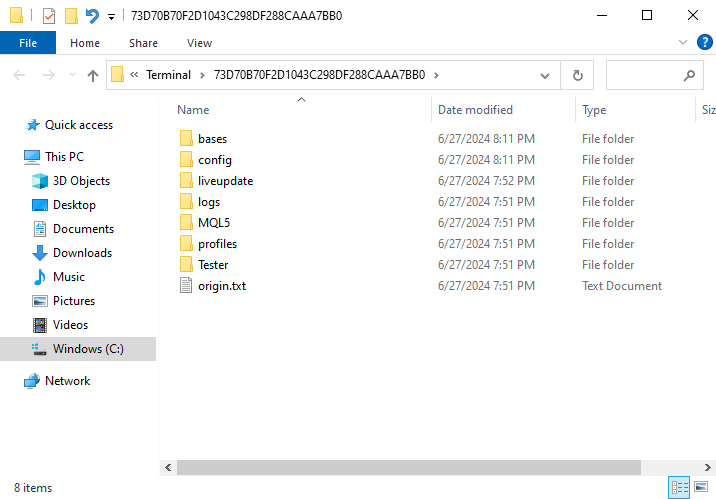Open Customize Quick Access Toolbar dropdown

(111, 17)
